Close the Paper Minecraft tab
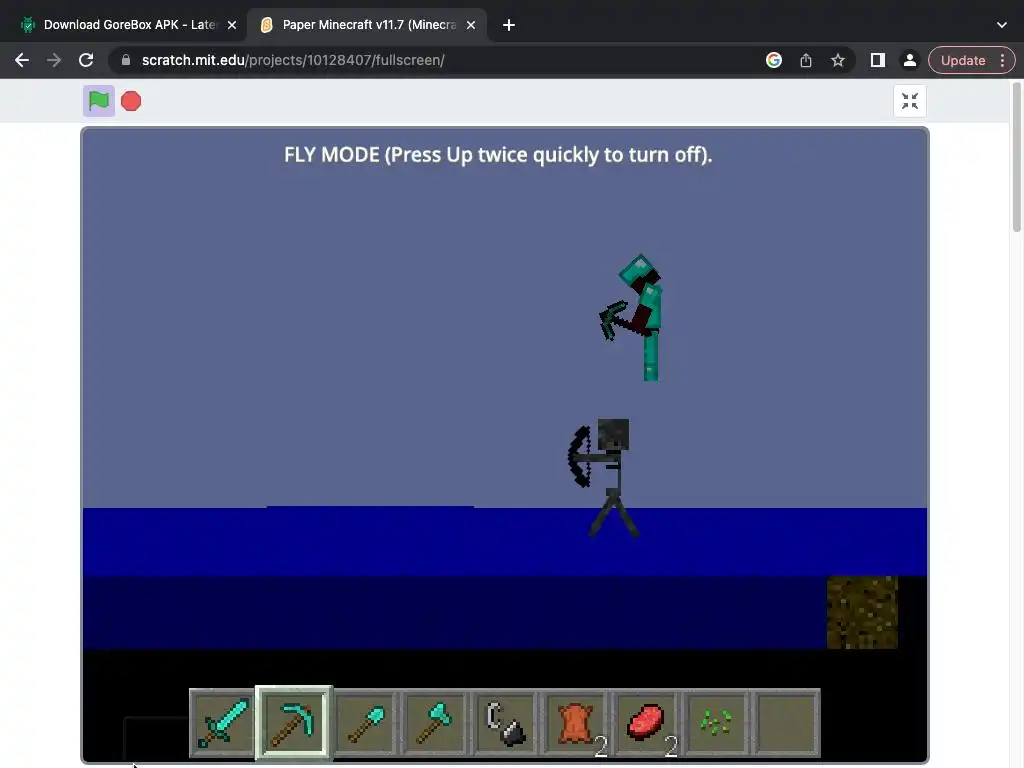 click(471, 25)
